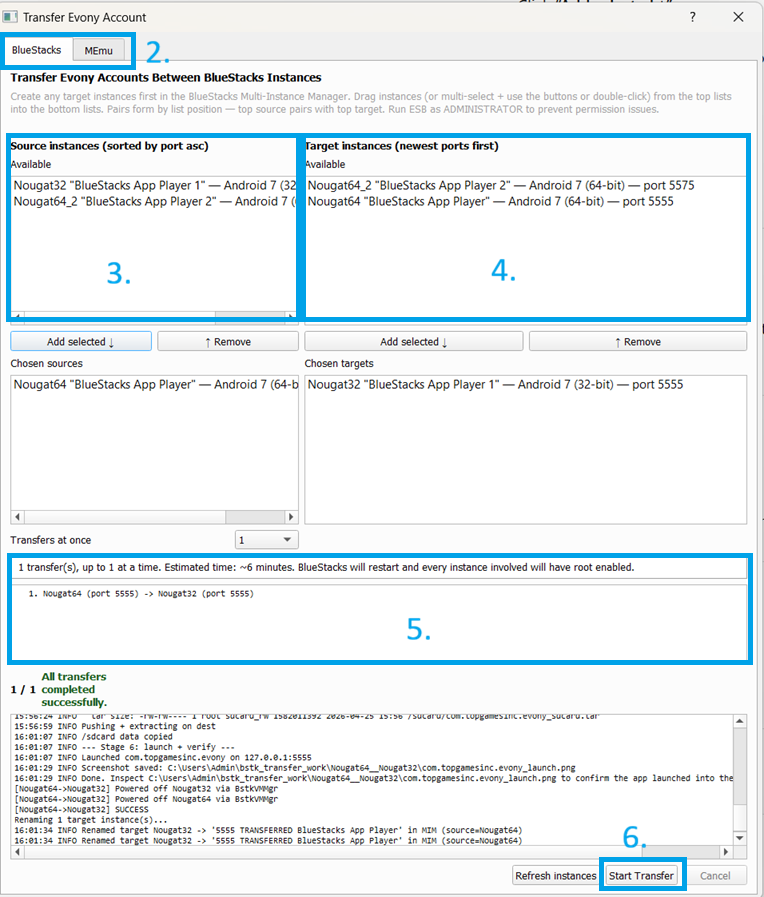
Task: Click Add selected under target instances
Action: pos(413,342)
